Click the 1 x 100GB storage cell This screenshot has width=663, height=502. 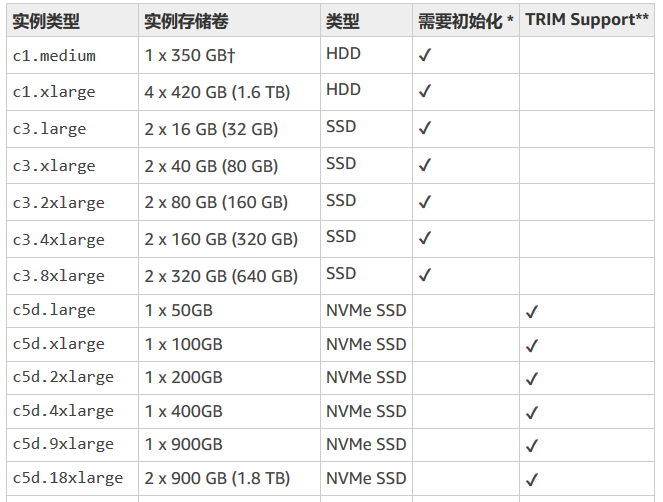click(x=184, y=344)
